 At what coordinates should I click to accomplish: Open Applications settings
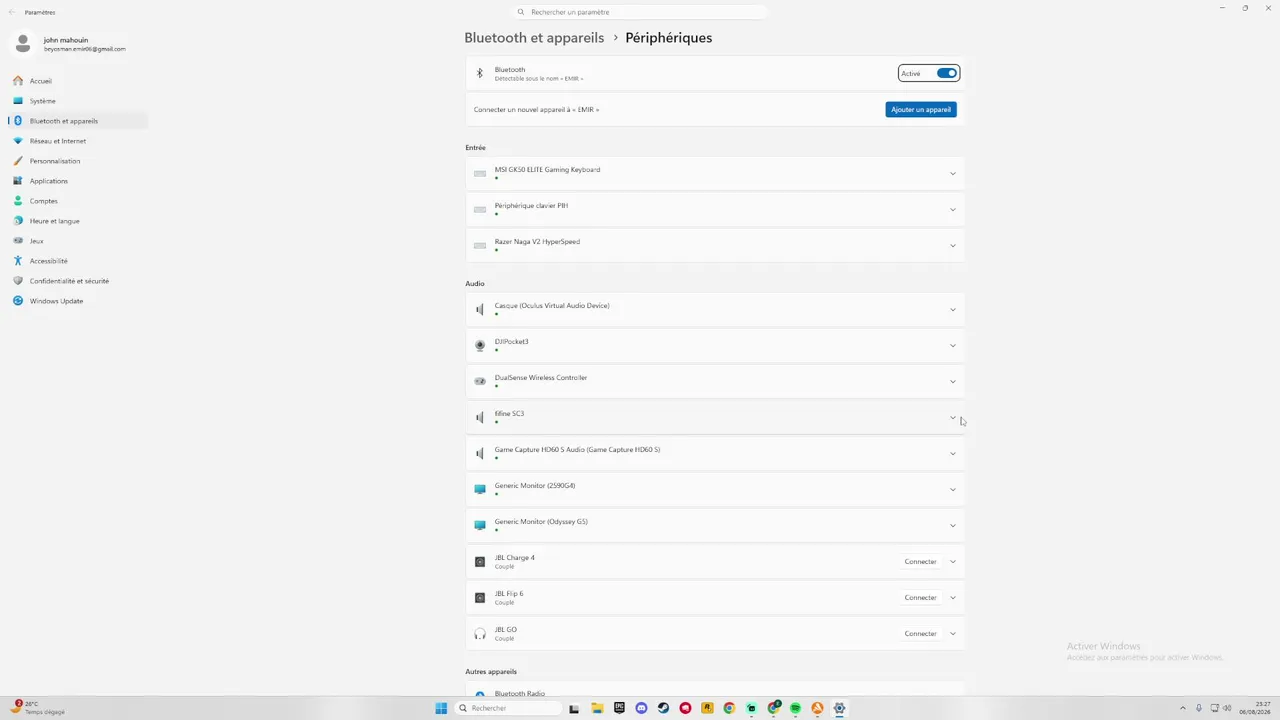click(78, 181)
